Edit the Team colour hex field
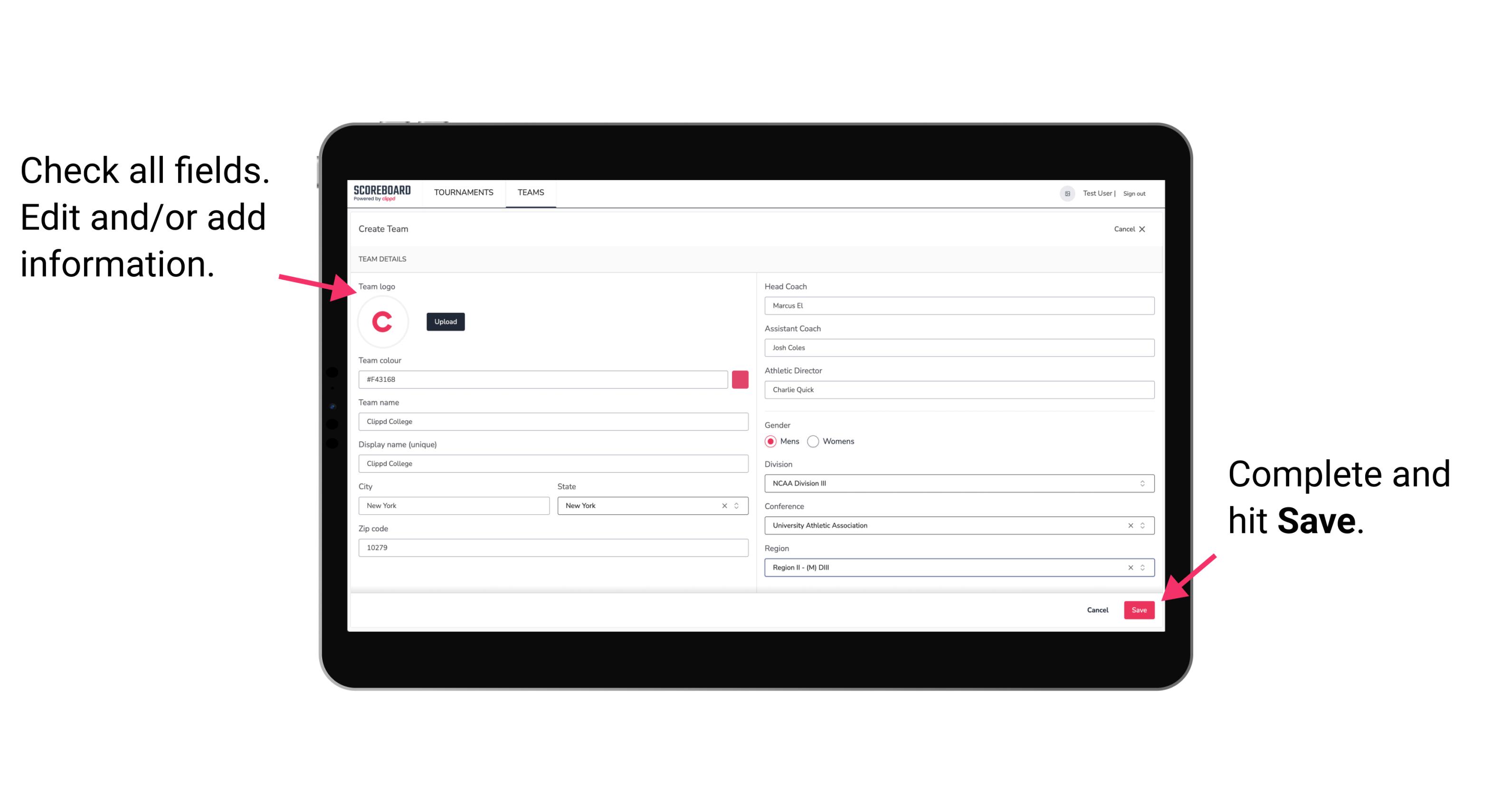This screenshot has width=1510, height=812. click(x=545, y=379)
